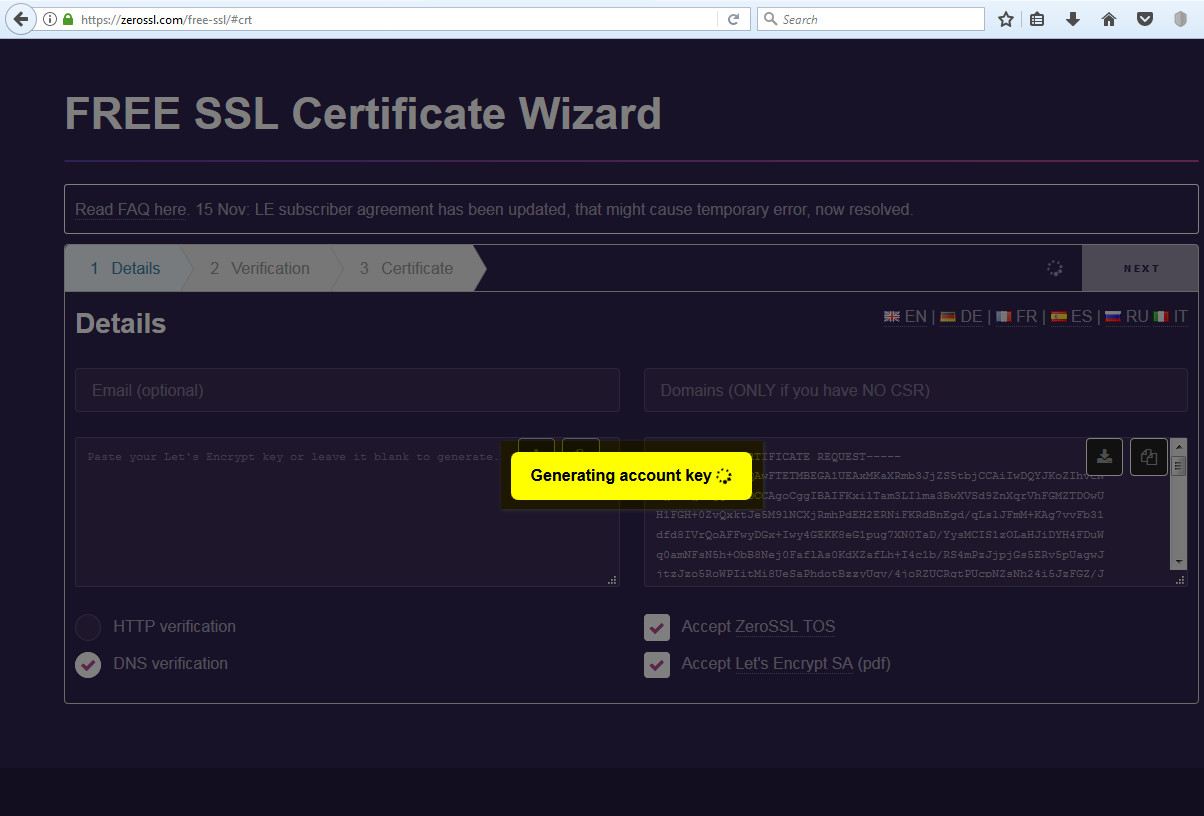This screenshot has width=1204, height=816.
Task: Download the CSR with the download icon
Action: [x=1104, y=457]
